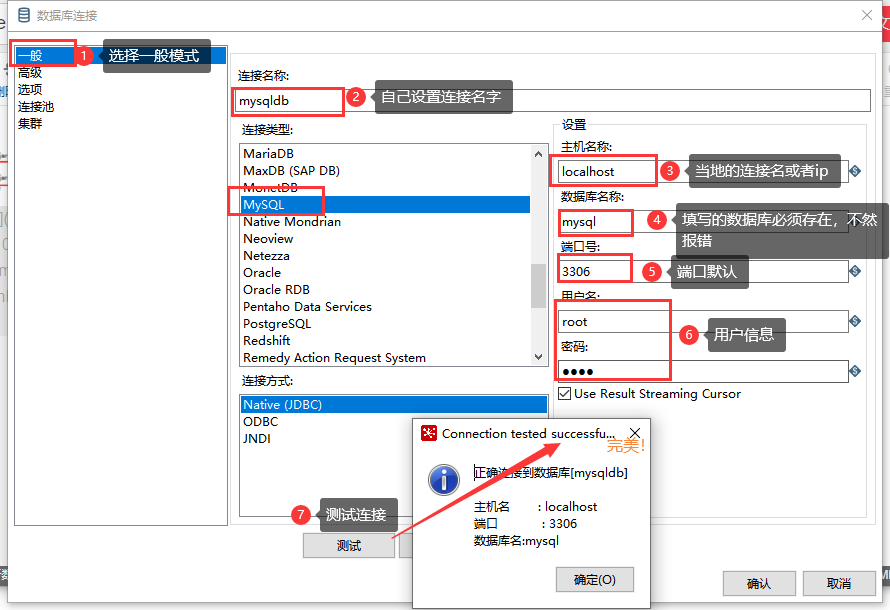Click 确定(O) in the success popup
The height and width of the screenshot is (610, 890).
[594, 579]
